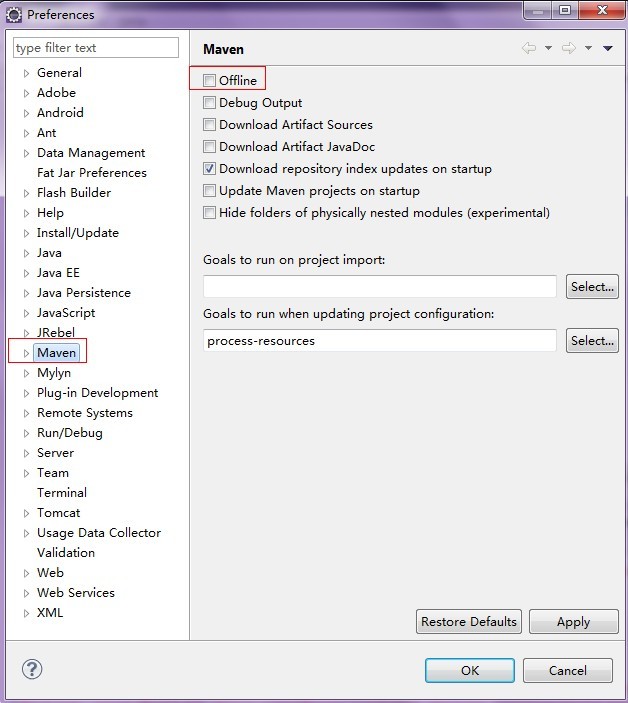
Task: Click the Preferences window title icon
Action: pos(14,15)
